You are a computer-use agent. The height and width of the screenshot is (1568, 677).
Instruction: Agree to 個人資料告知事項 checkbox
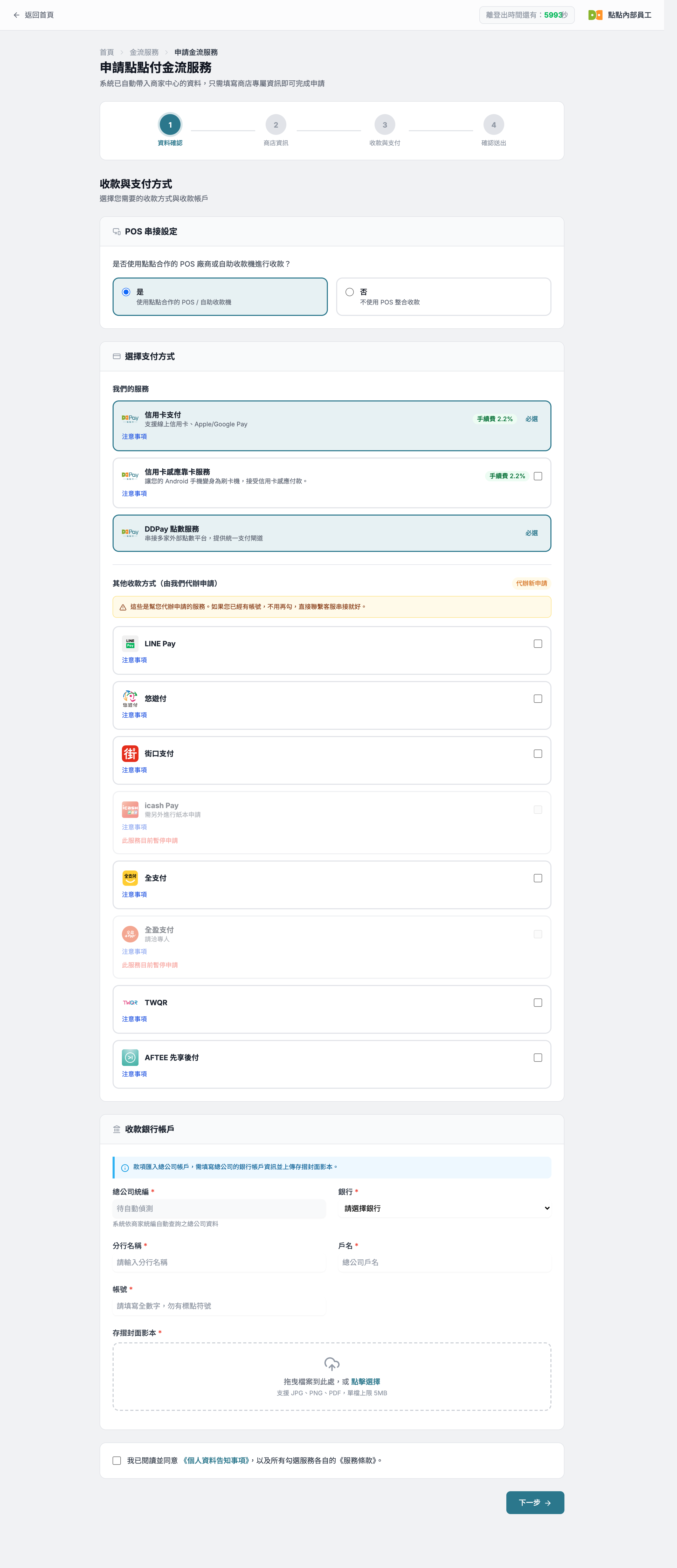[117, 1460]
